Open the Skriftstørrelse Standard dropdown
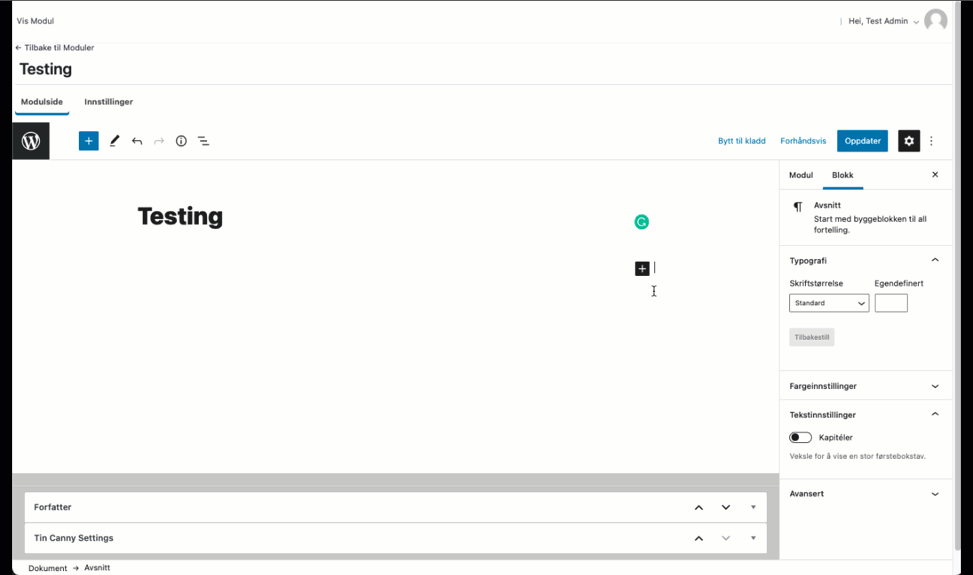 [x=829, y=303]
